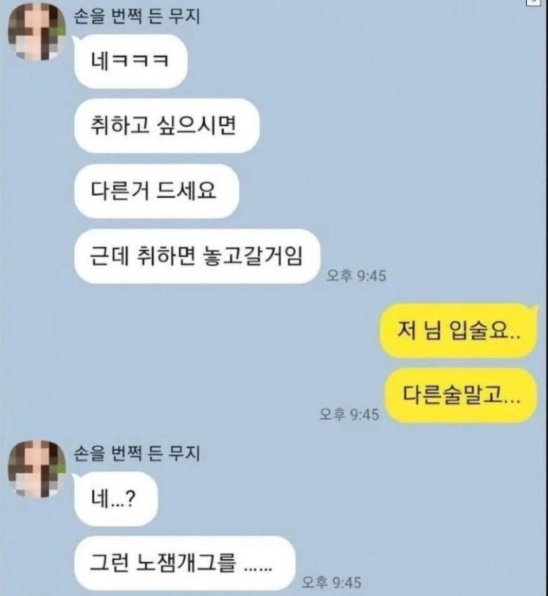Select the lower sender name 손을 번쩍 든 무지

137,453
